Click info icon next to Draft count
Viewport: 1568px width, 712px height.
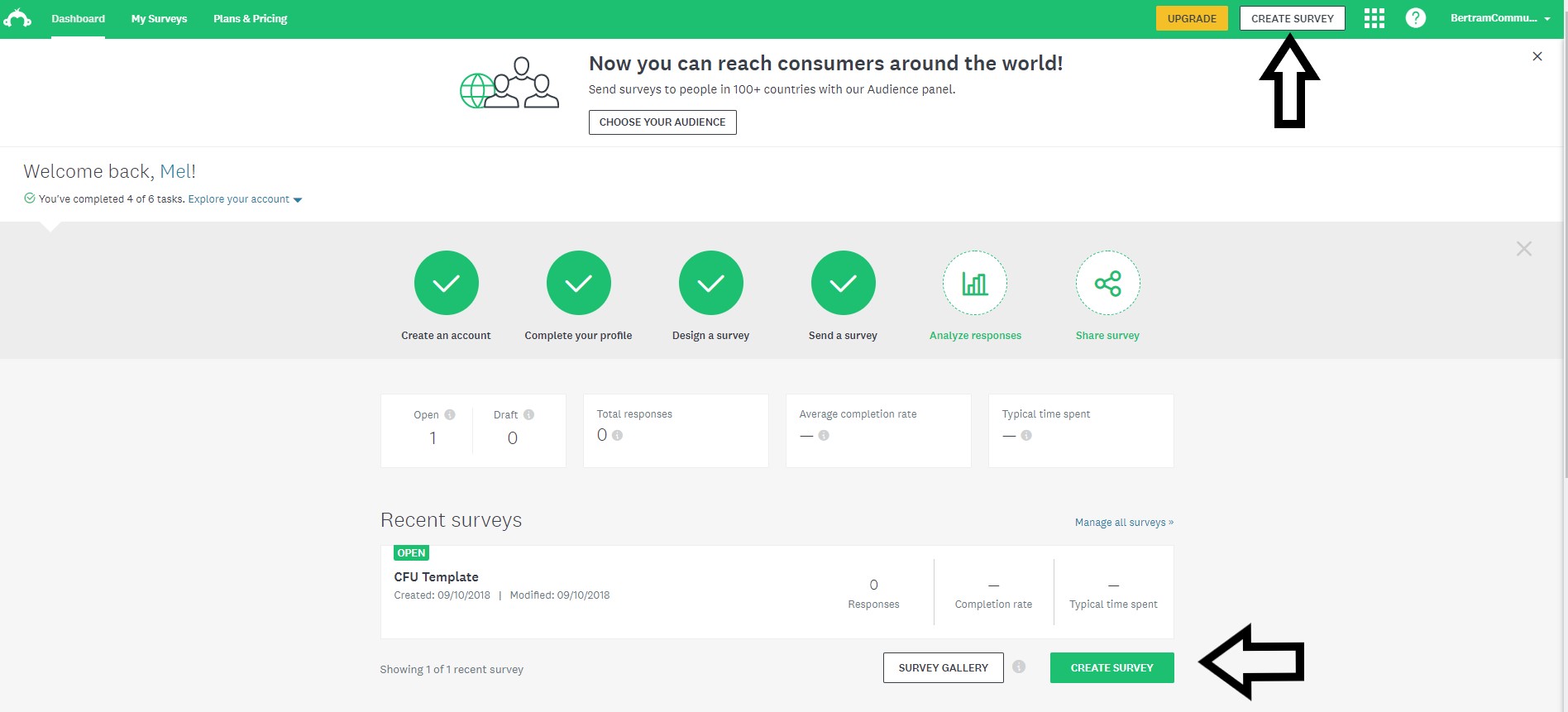pos(528,414)
